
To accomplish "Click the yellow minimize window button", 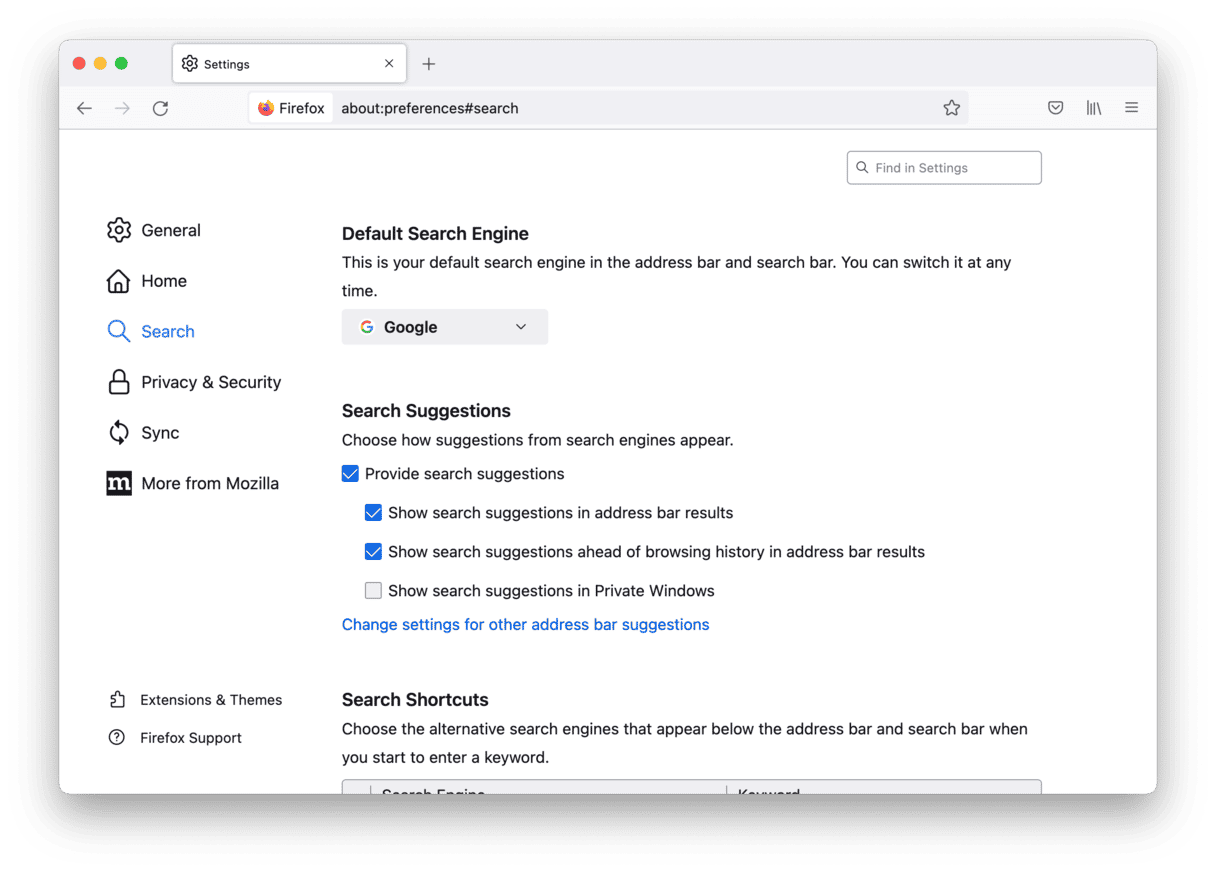I will point(100,64).
